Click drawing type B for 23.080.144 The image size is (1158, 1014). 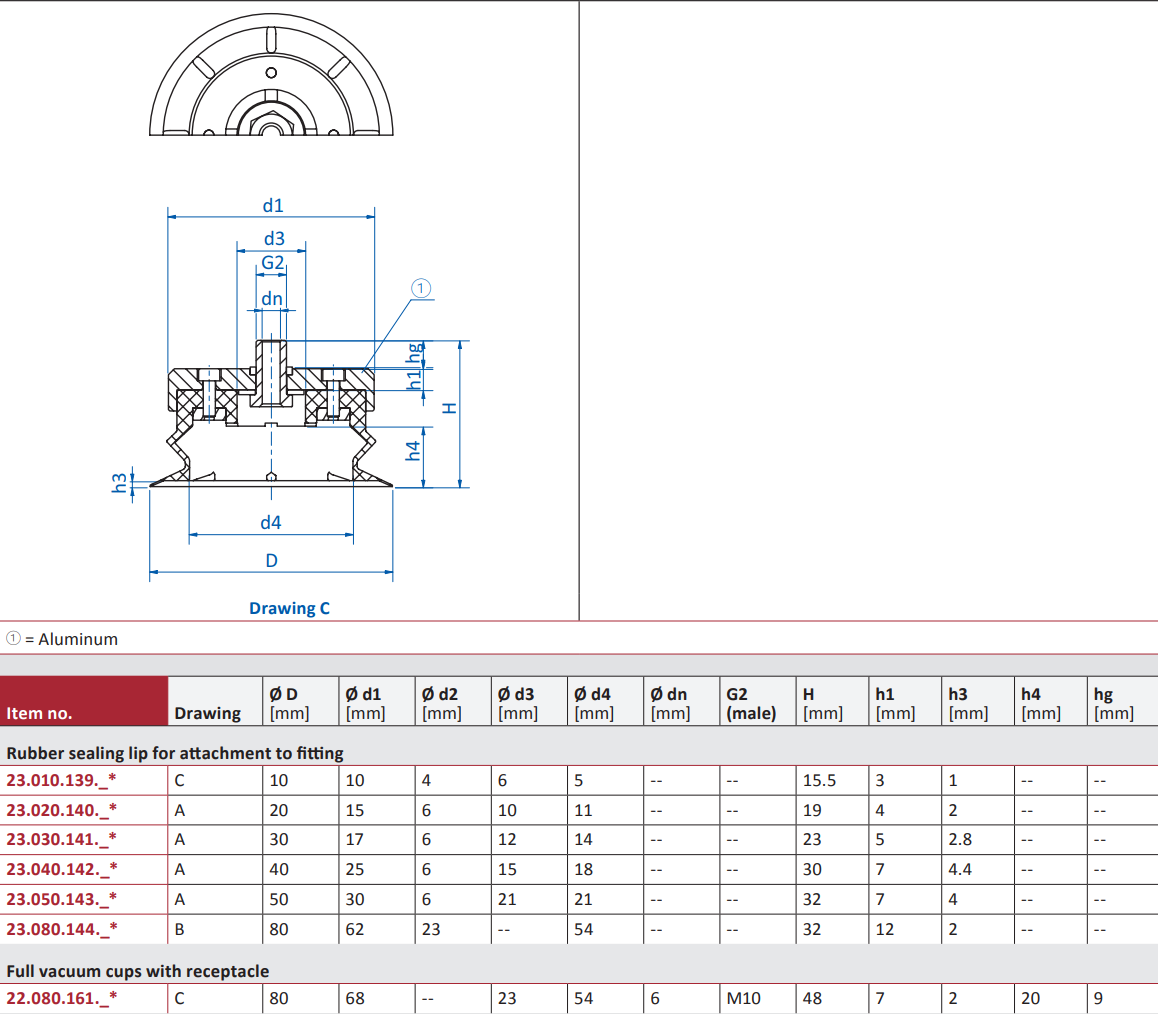pos(179,929)
